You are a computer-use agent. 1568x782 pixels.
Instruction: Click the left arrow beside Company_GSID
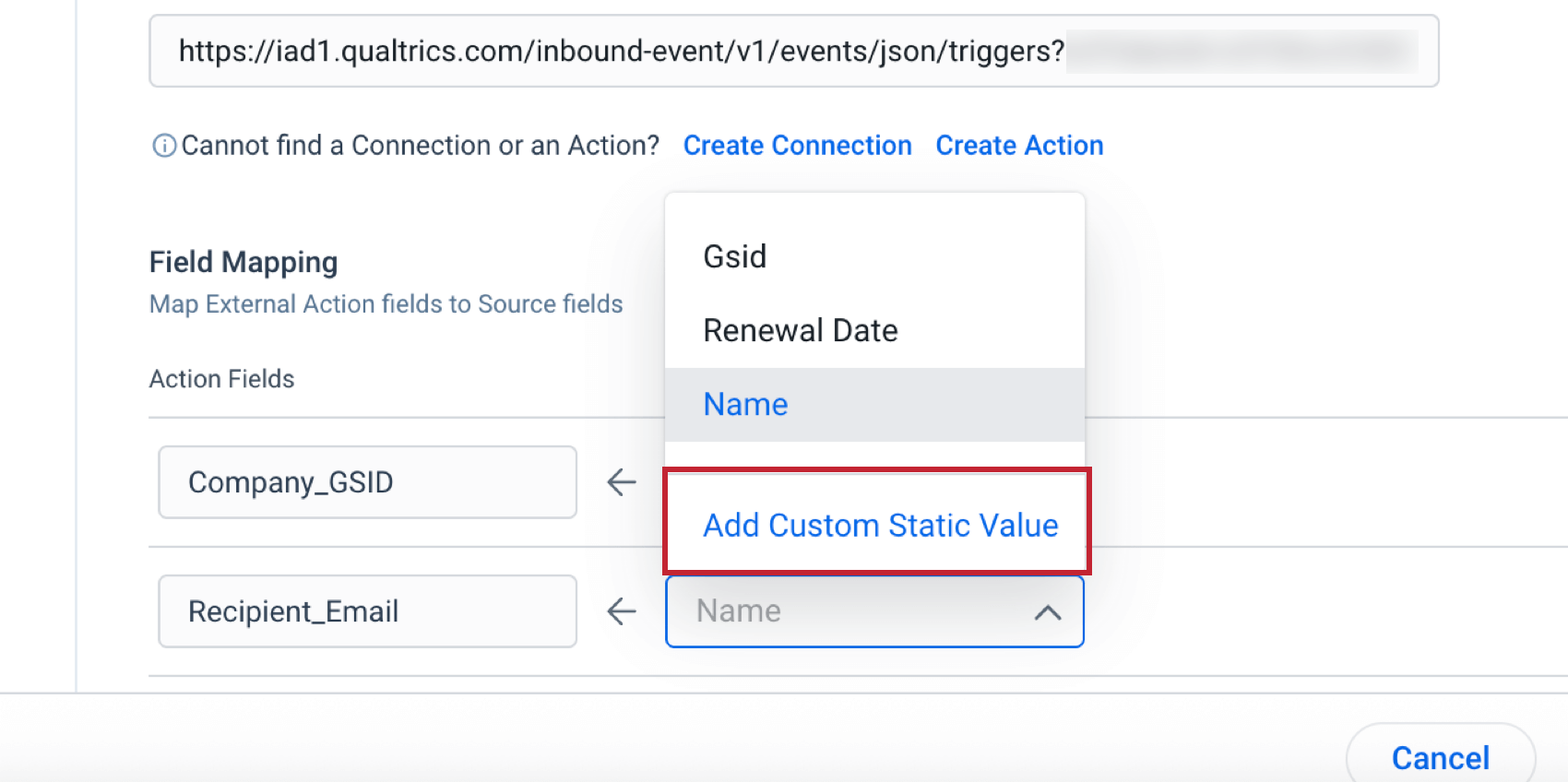point(622,481)
